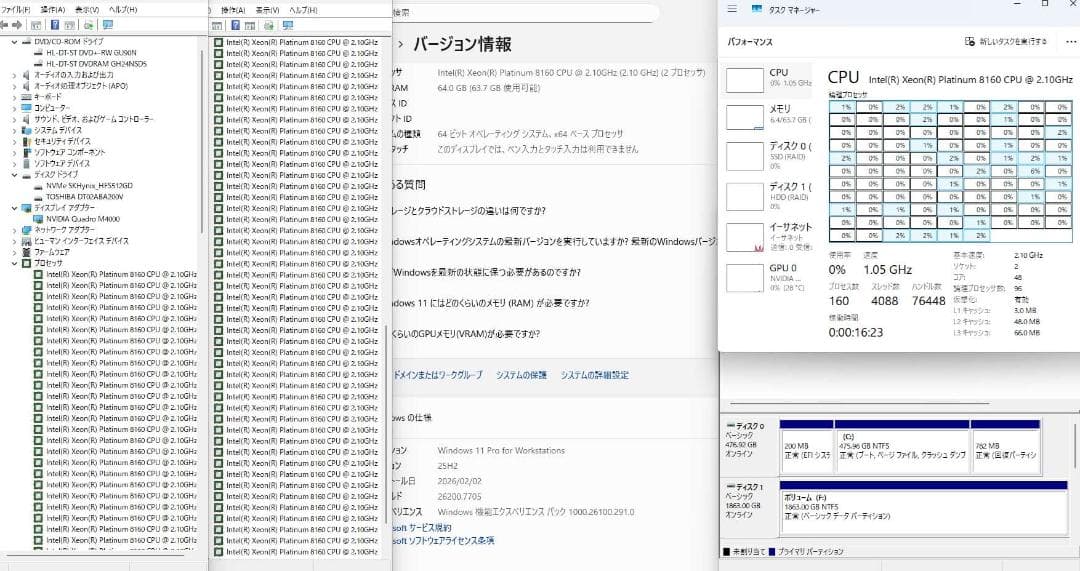Click the キーボード device category icon

26,97
